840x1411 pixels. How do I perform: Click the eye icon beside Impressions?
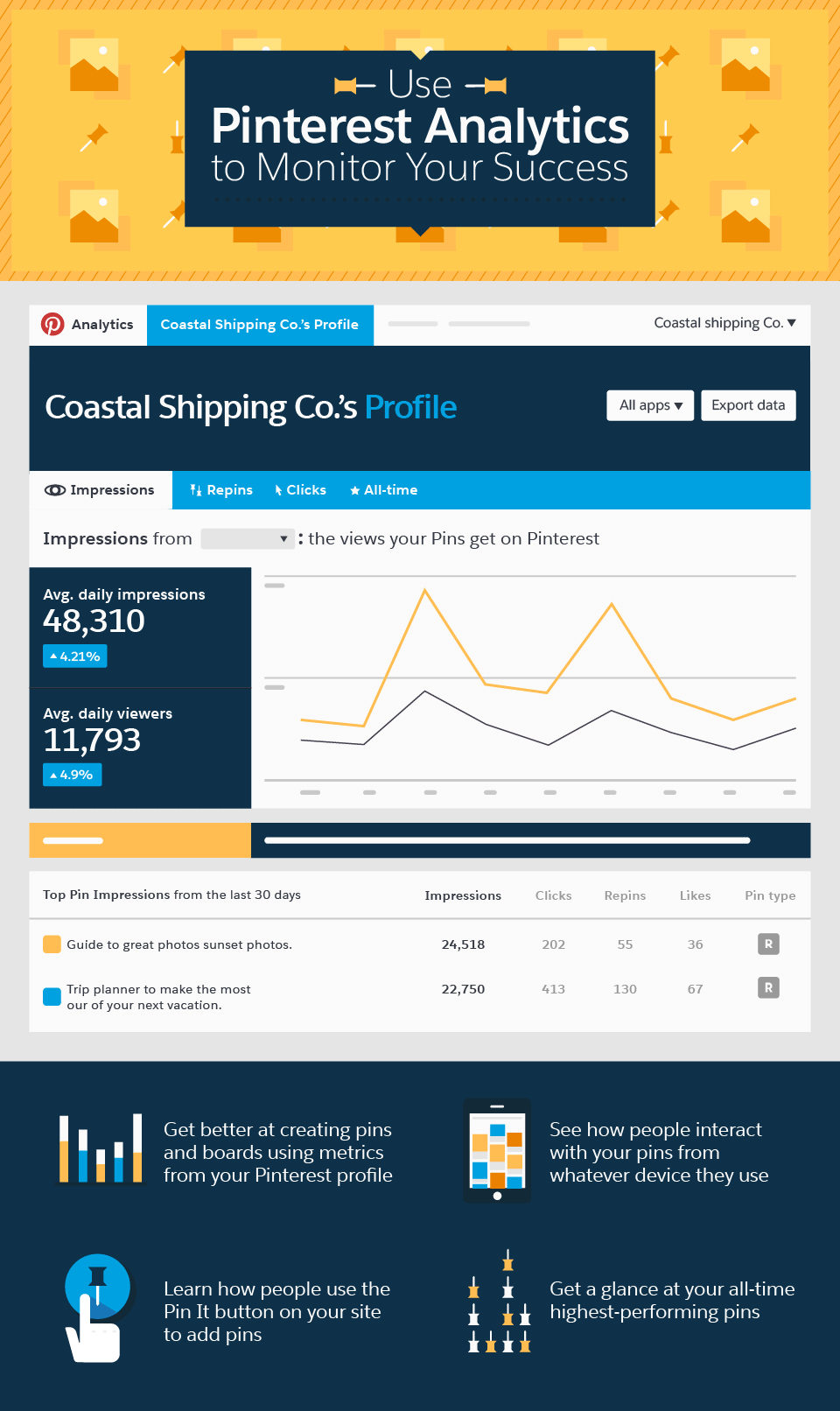pyautogui.click(x=55, y=490)
